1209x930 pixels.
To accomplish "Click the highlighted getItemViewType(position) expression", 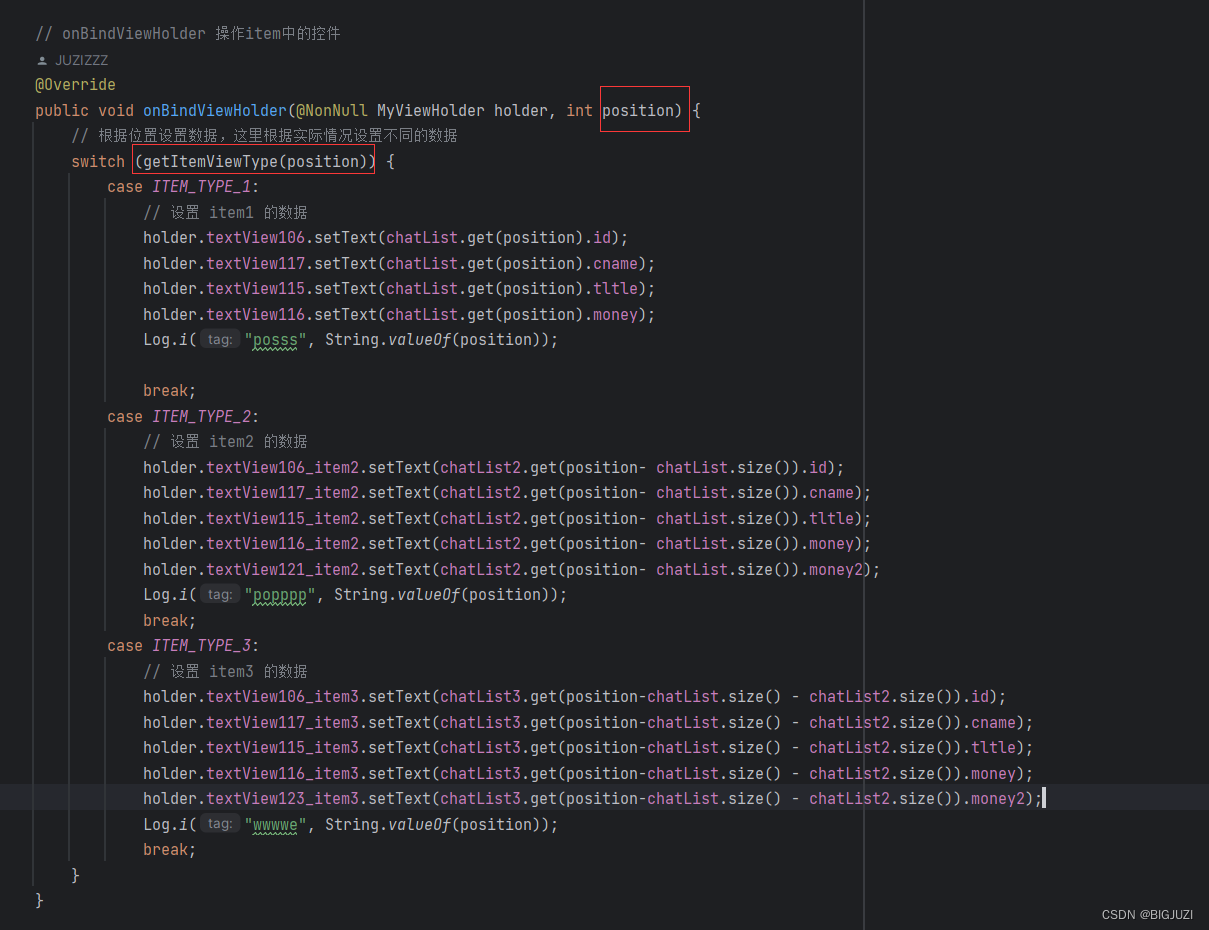I will click(x=254, y=160).
